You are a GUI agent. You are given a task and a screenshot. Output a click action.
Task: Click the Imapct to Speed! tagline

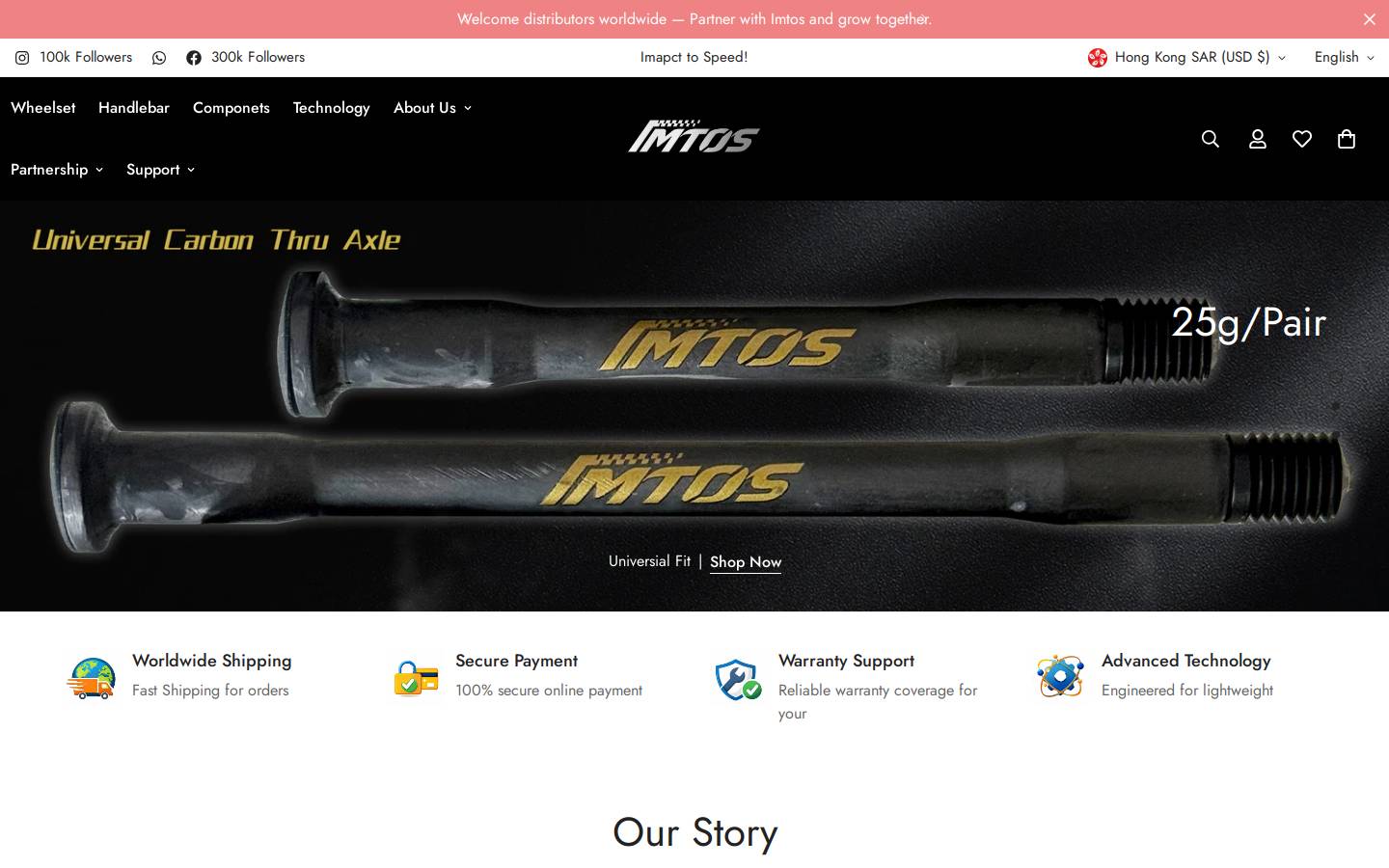click(694, 57)
